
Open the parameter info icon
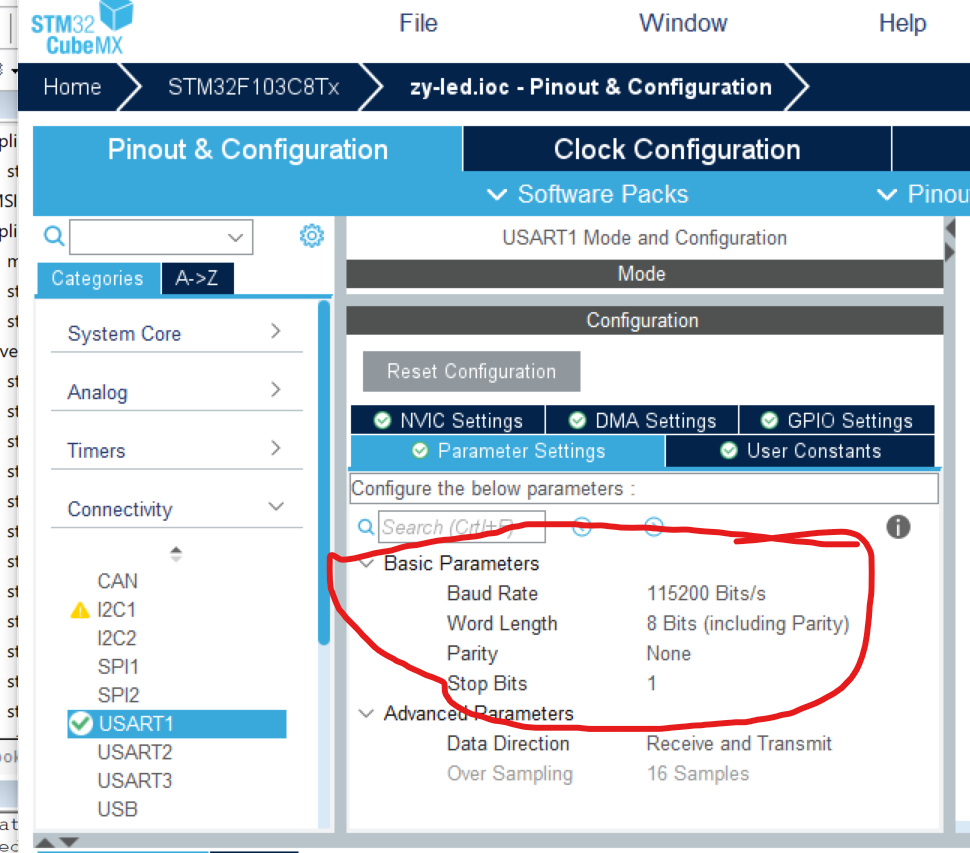tap(898, 527)
